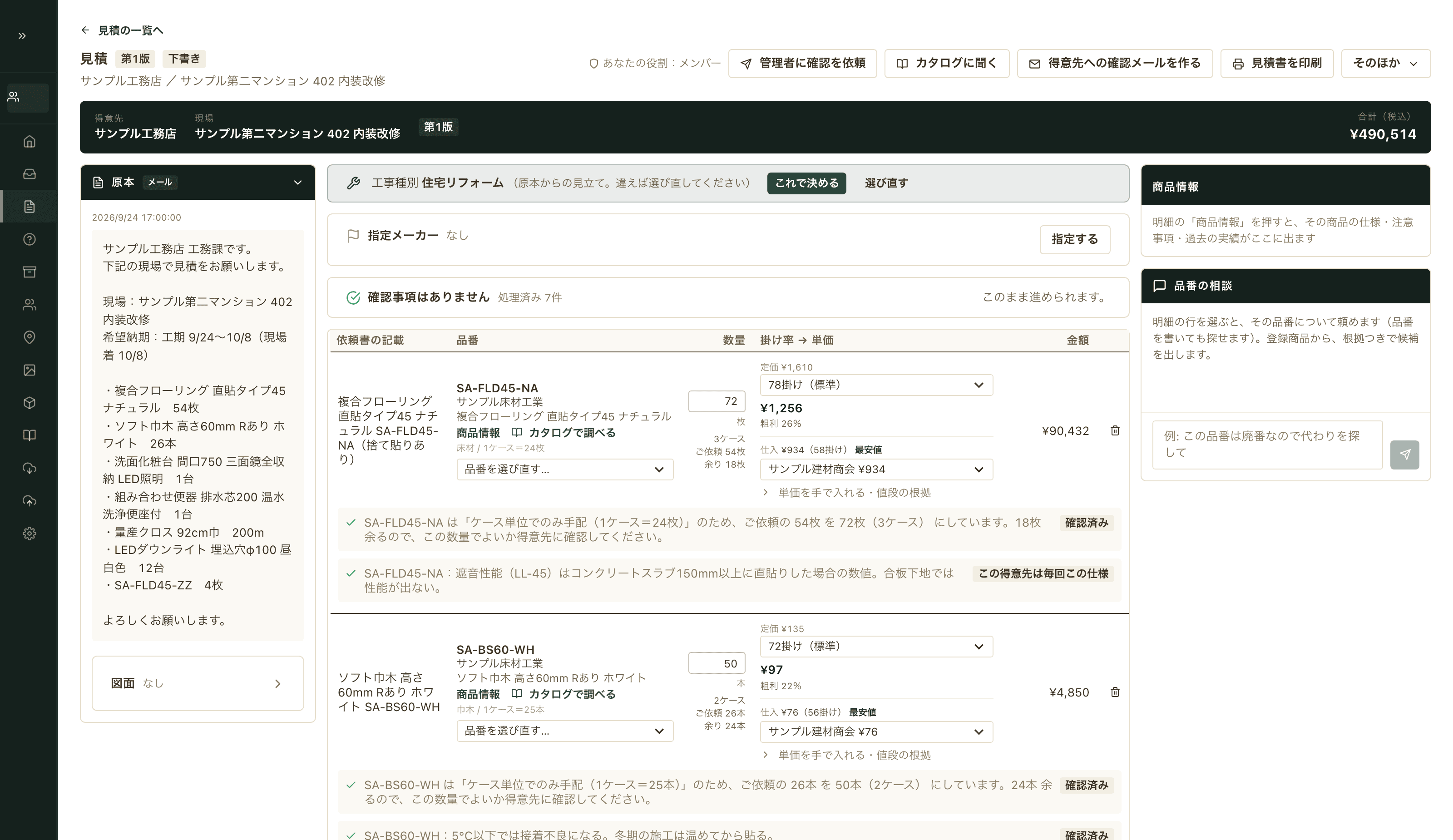The height and width of the screenshot is (840, 1453).
Task: Click カタログに聞く button
Action: (946, 64)
